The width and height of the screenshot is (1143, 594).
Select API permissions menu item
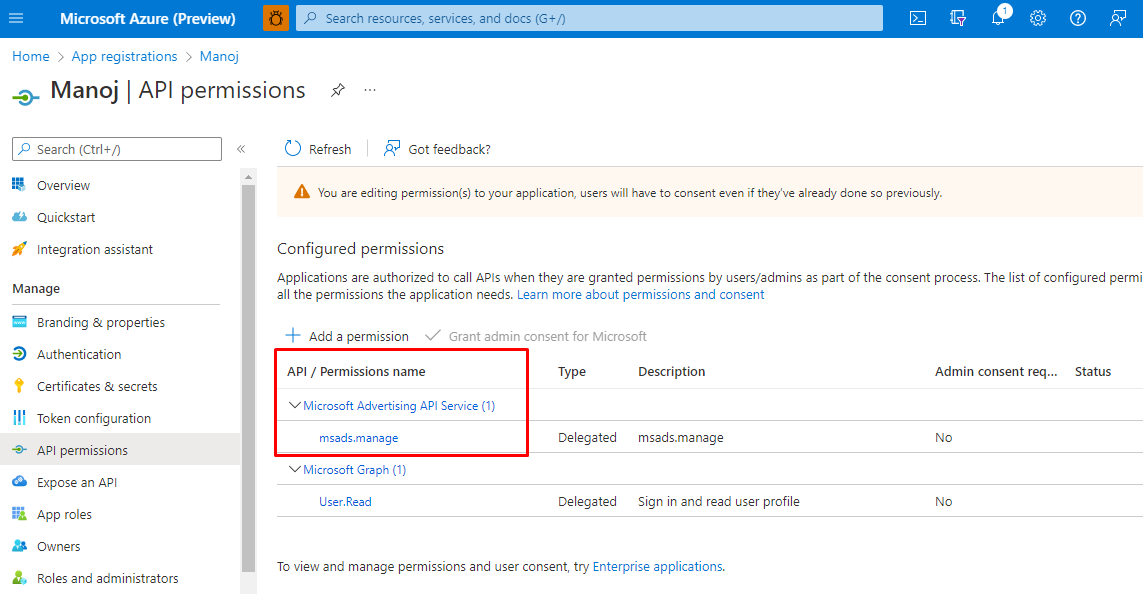(x=120, y=450)
